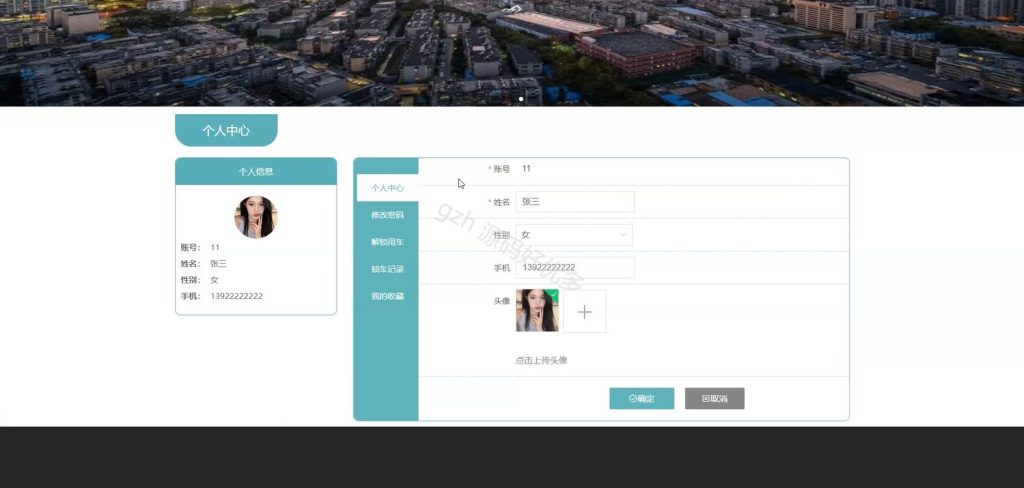Image resolution: width=1024 pixels, height=488 pixels.
Task: Click the banner carousel indicator dot
Action: 520,99
